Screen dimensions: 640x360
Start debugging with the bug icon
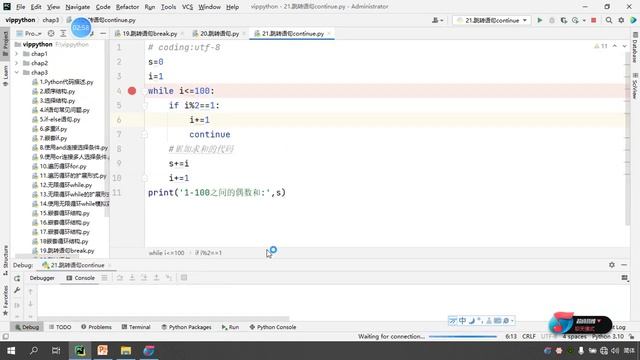pos(552,20)
